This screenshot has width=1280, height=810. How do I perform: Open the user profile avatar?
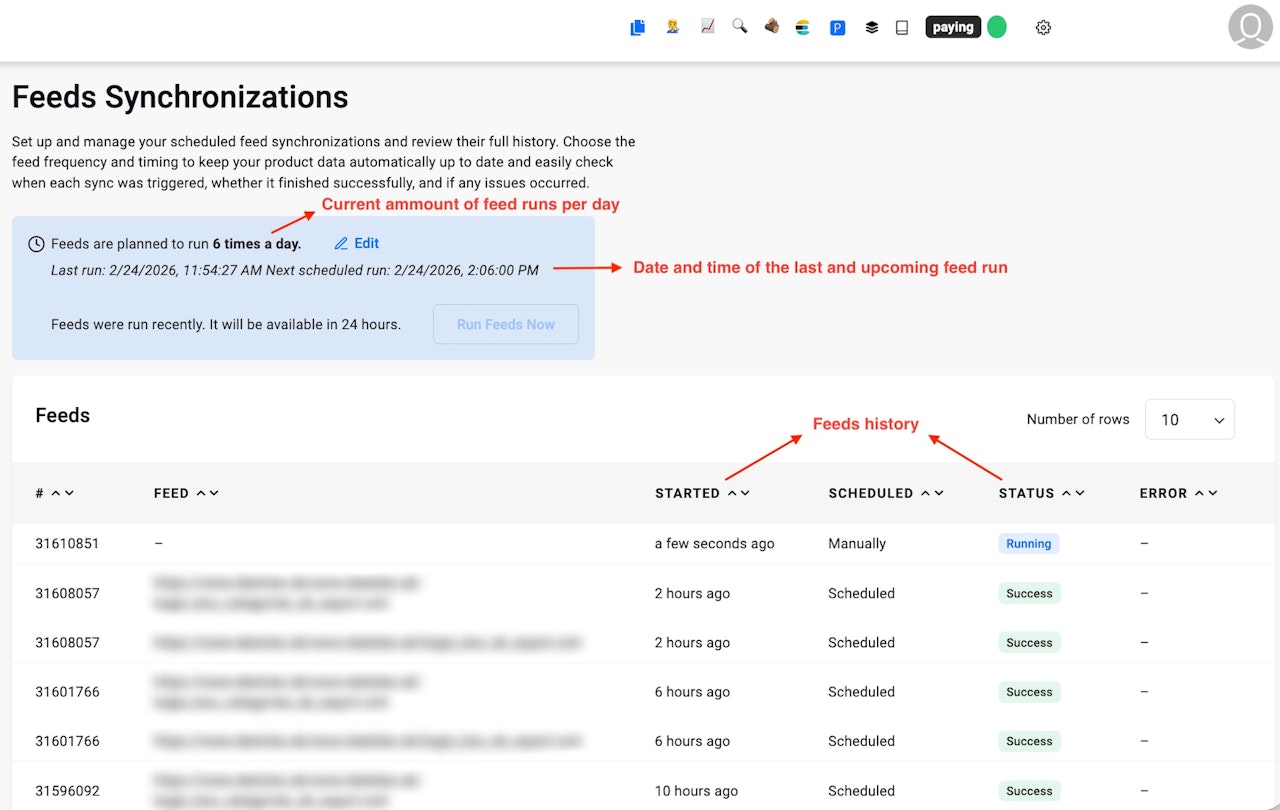(1250, 28)
